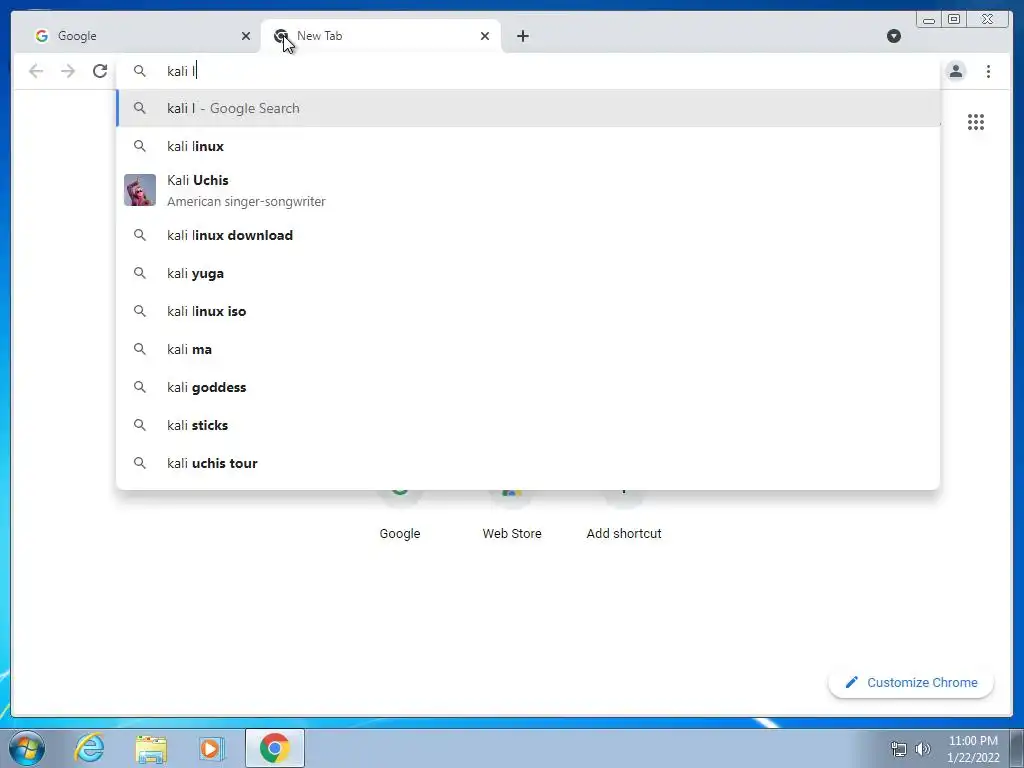
Task: Click the Kali Uchis thumbnail image
Action: click(x=140, y=190)
